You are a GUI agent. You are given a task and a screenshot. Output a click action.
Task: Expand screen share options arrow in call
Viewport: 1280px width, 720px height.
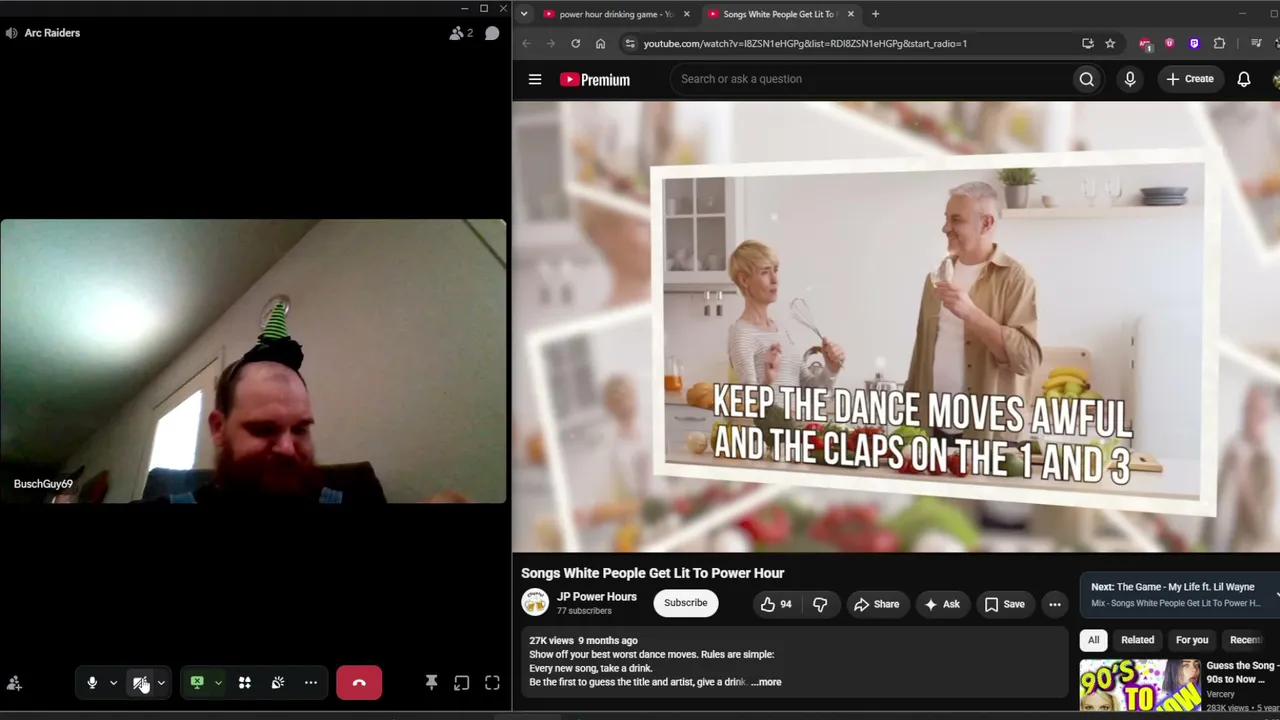click(218, 683)
